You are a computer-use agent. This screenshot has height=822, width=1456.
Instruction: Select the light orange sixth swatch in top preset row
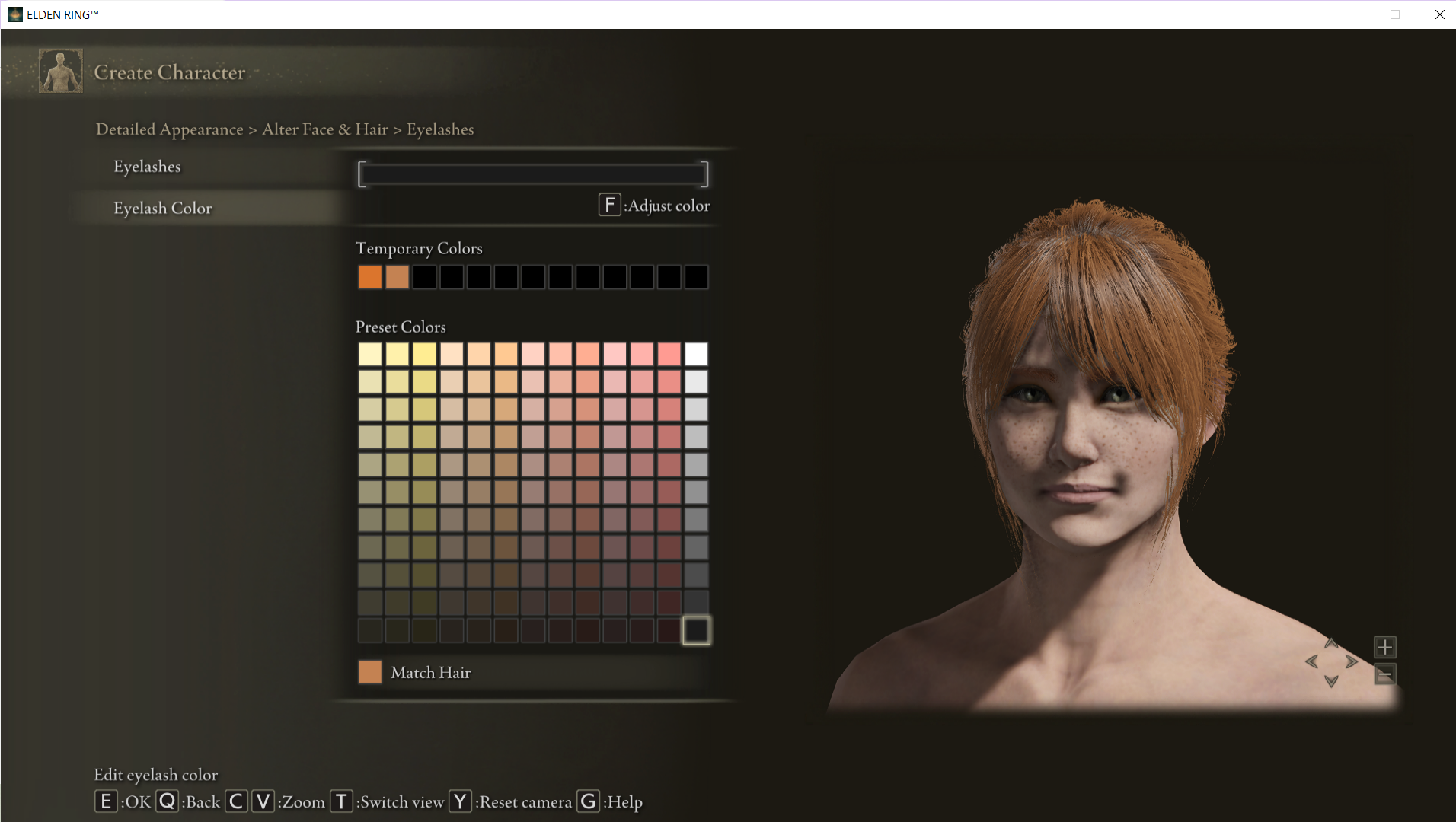pos(506,354)
